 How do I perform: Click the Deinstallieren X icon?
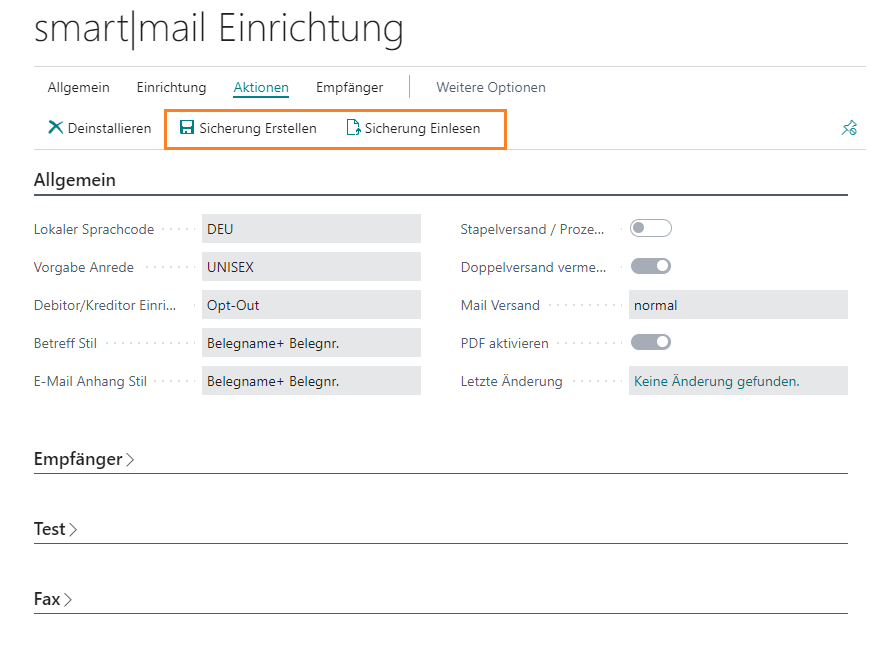click(55, 128)
